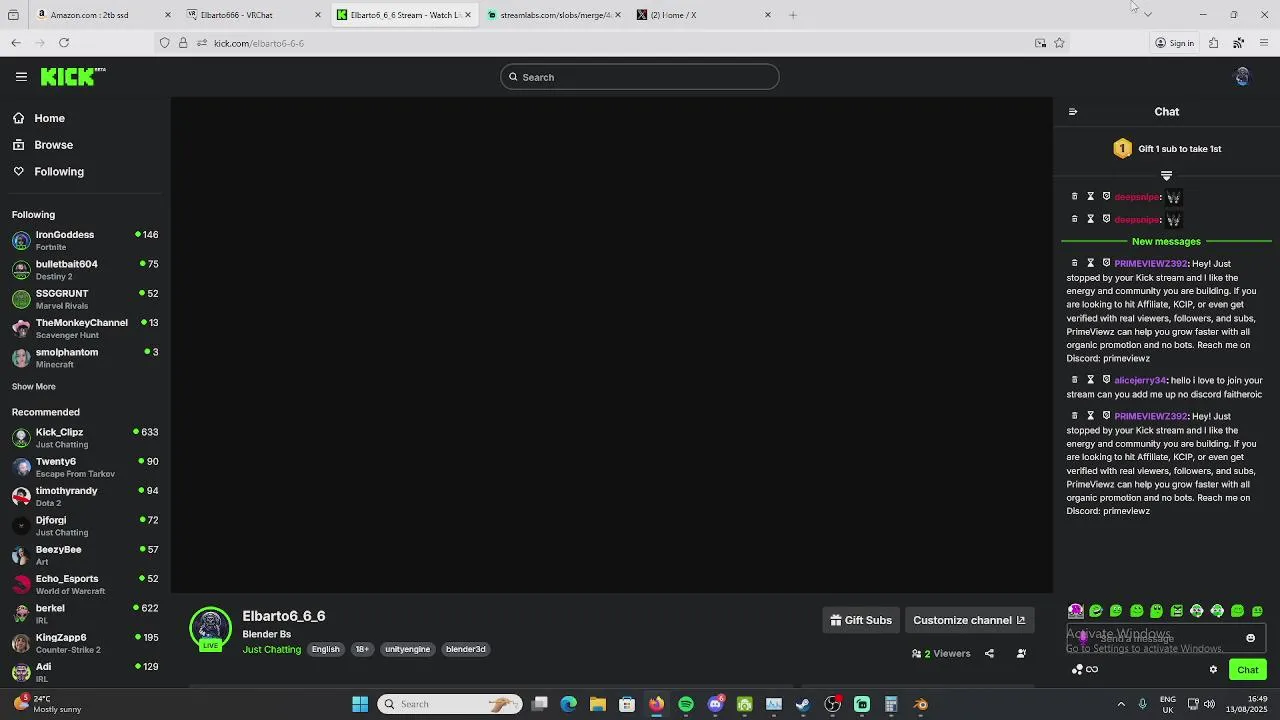Viewport: 1280px width, 720px height.
Task: Show hidden system tray icons
Action: (1121, 704)
